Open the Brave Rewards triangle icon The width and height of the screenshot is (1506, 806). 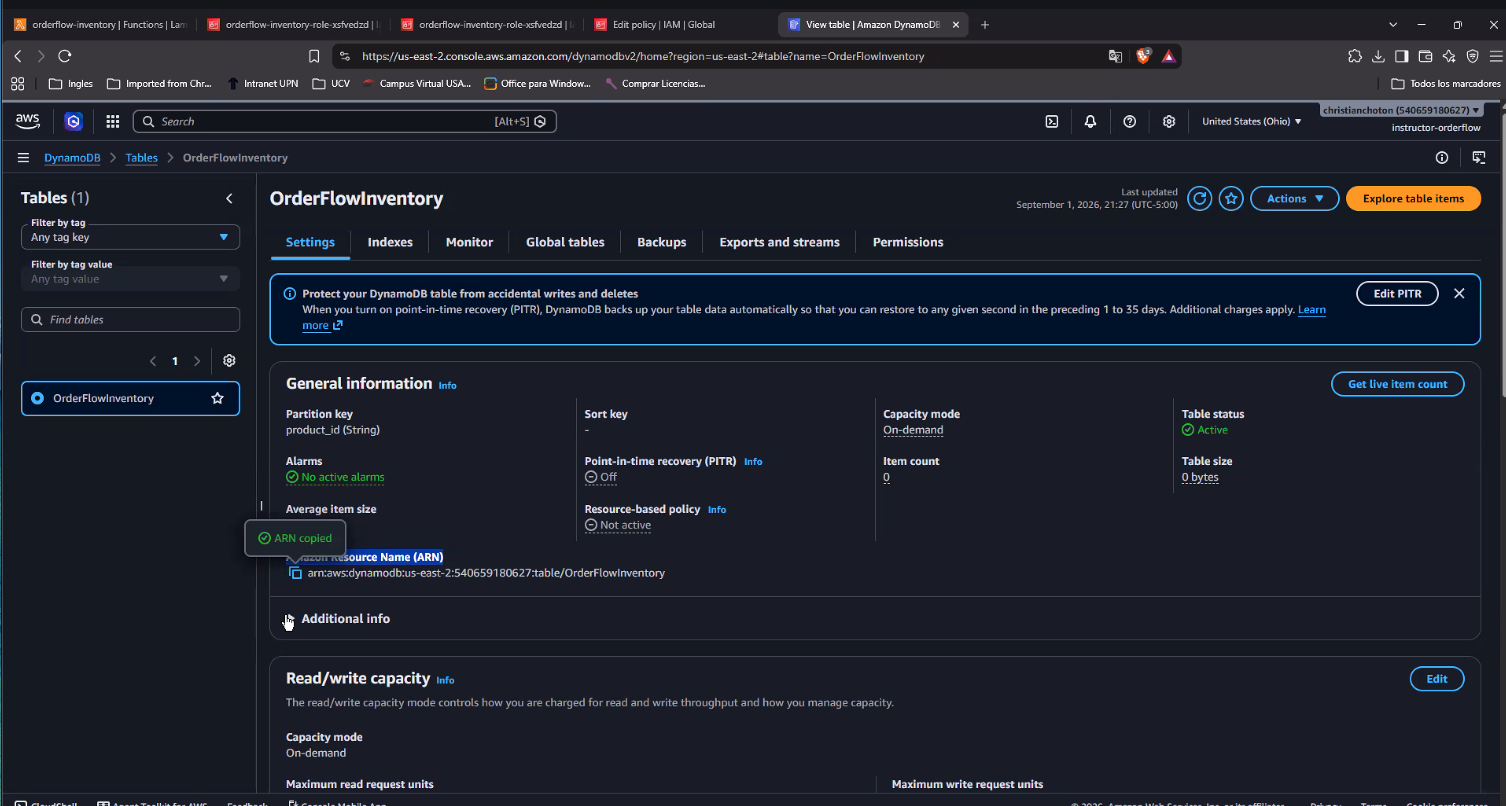point(1168,56)
